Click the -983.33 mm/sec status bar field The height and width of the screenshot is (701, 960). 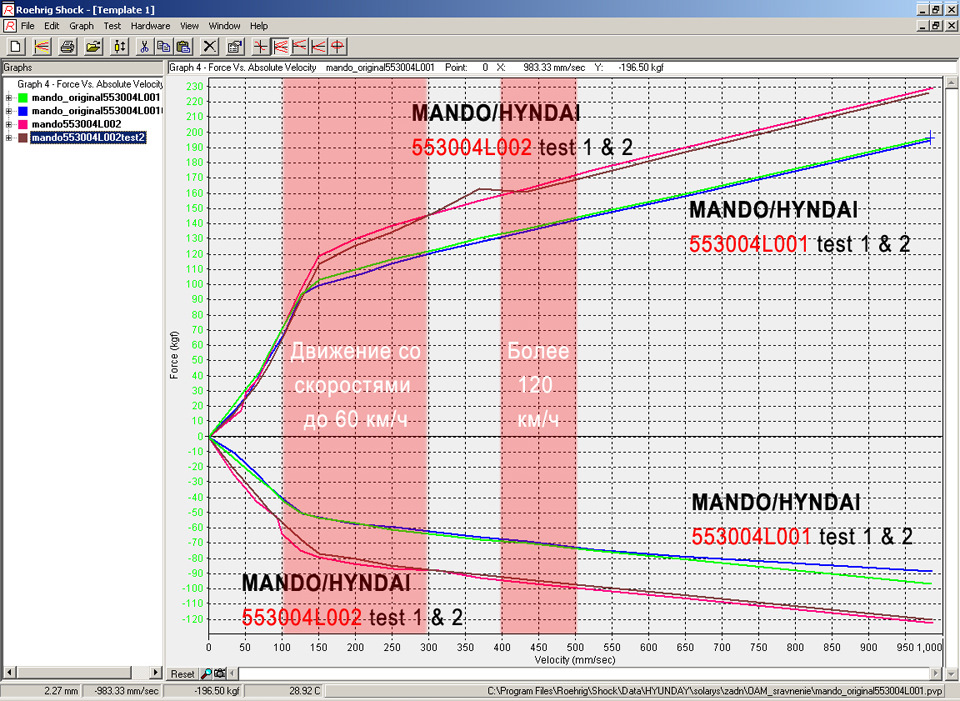coord(122,691)
